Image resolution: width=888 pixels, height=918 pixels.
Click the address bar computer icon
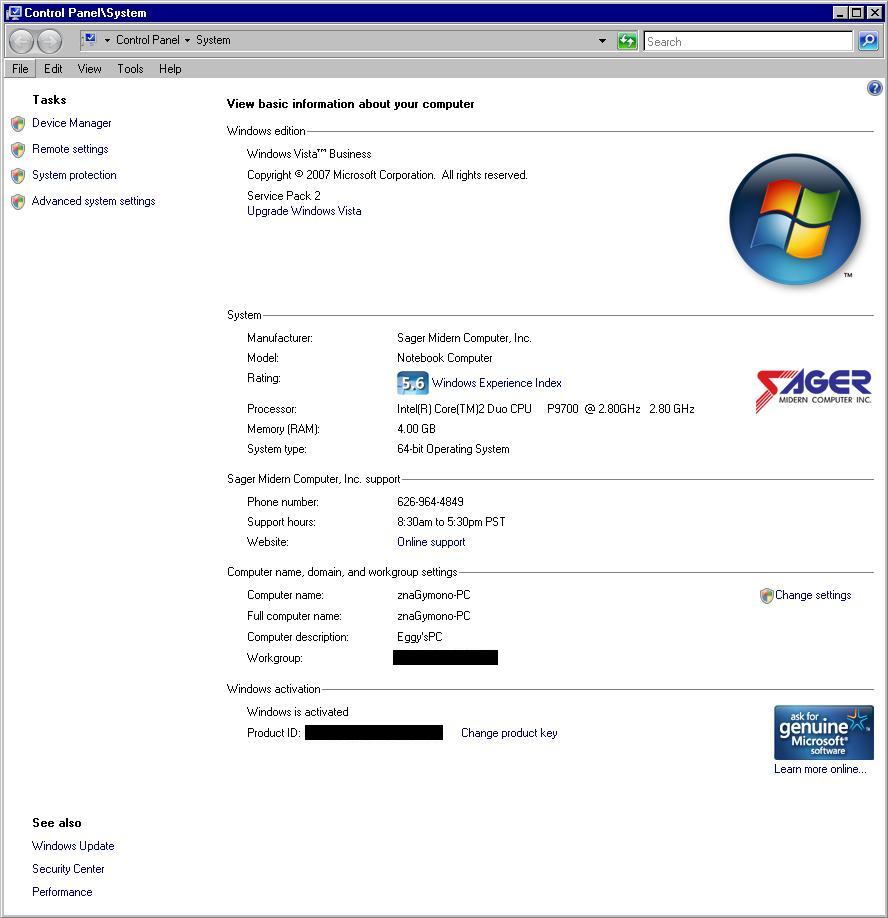point(90,40)
